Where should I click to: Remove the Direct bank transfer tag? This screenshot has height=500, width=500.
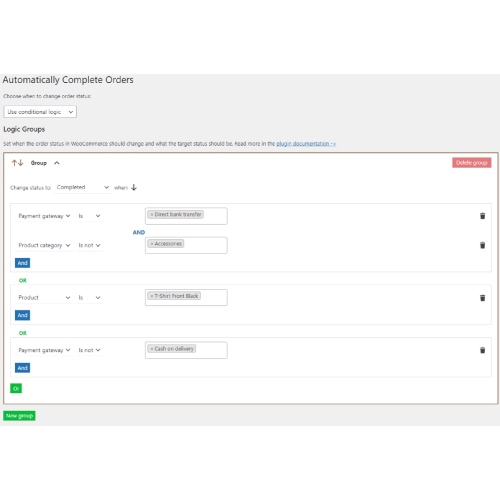pyautogui.click(x=152, y=214)
